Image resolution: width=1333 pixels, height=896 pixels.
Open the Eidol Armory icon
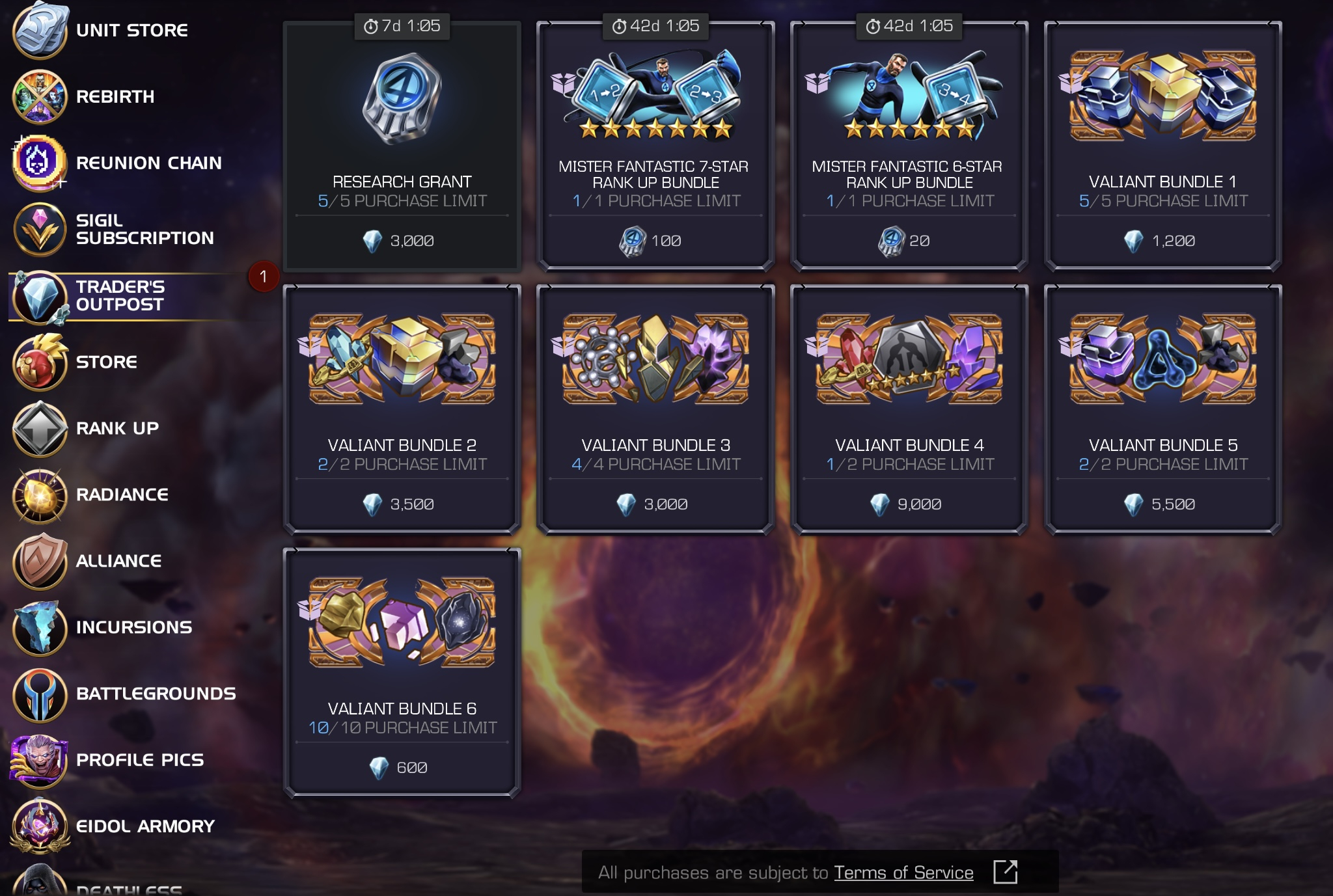40,827
